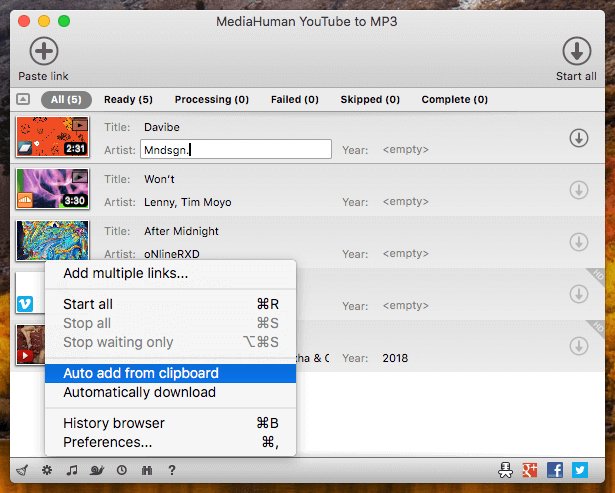Select the All (5) filter tab
The height and width of the screenshot is (493, 615).
pos(66,99)
